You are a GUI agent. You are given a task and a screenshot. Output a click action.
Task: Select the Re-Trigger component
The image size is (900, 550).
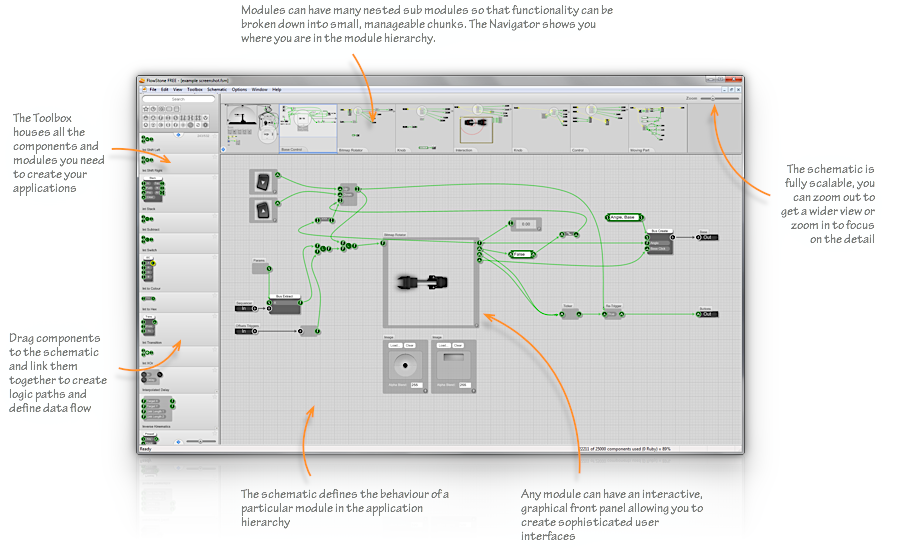pos(613,313)
